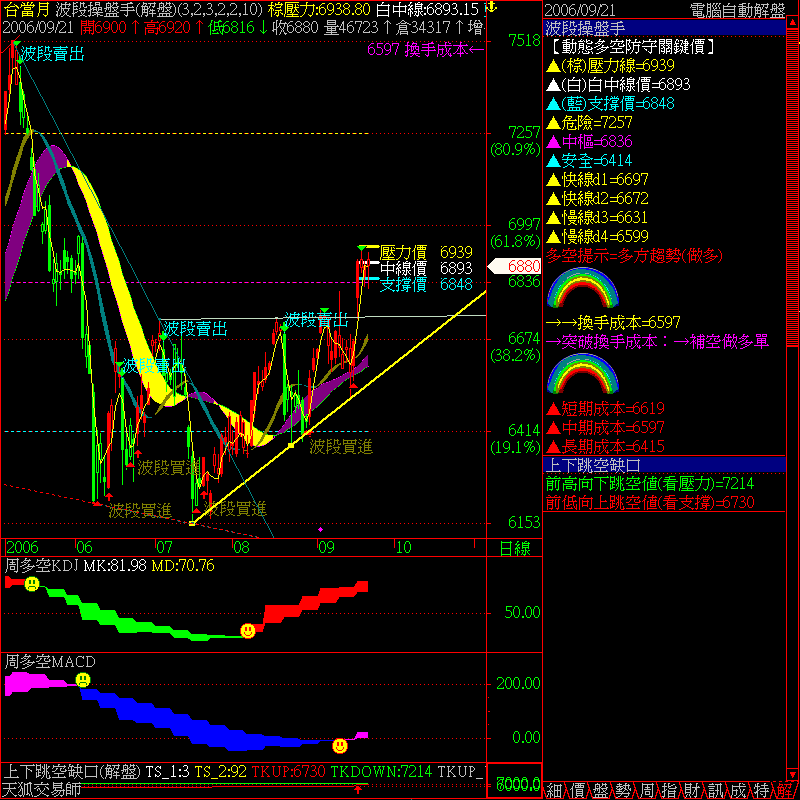Click the 突破換手成本 補空做多單 line
This screenshot has height=800, width=800.
[x=657, y=341]
